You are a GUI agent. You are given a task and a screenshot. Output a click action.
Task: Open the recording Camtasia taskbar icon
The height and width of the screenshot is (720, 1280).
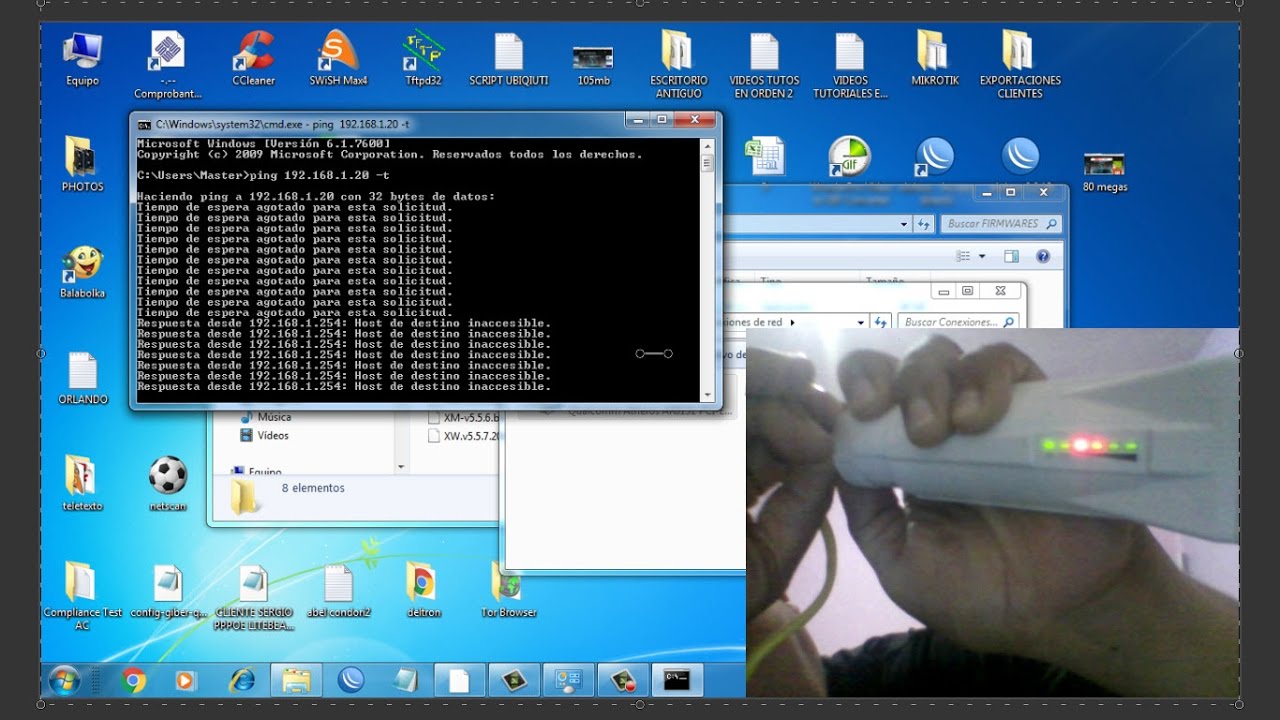point(623,681)
